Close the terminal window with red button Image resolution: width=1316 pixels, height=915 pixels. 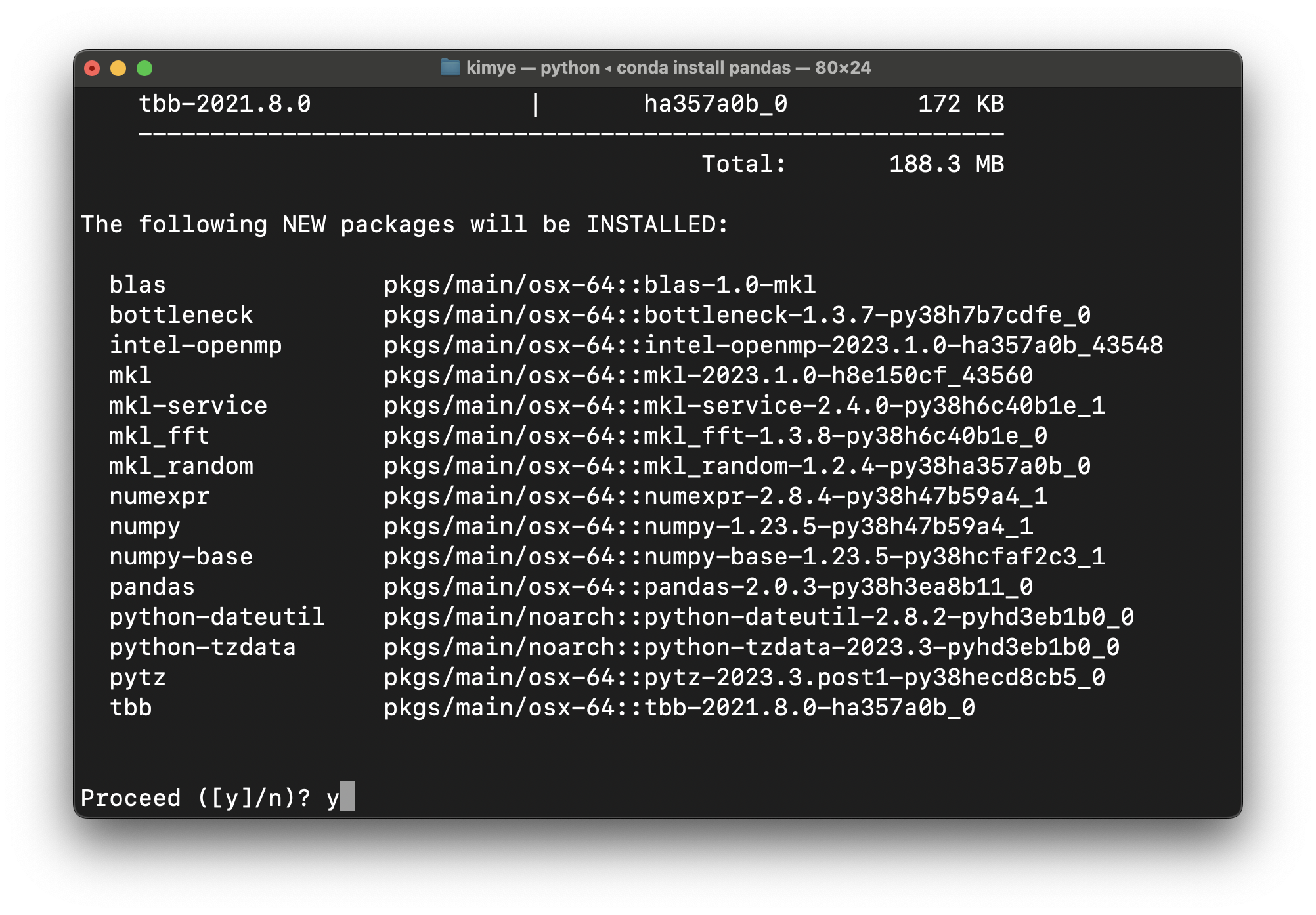(x=92, y=68)
